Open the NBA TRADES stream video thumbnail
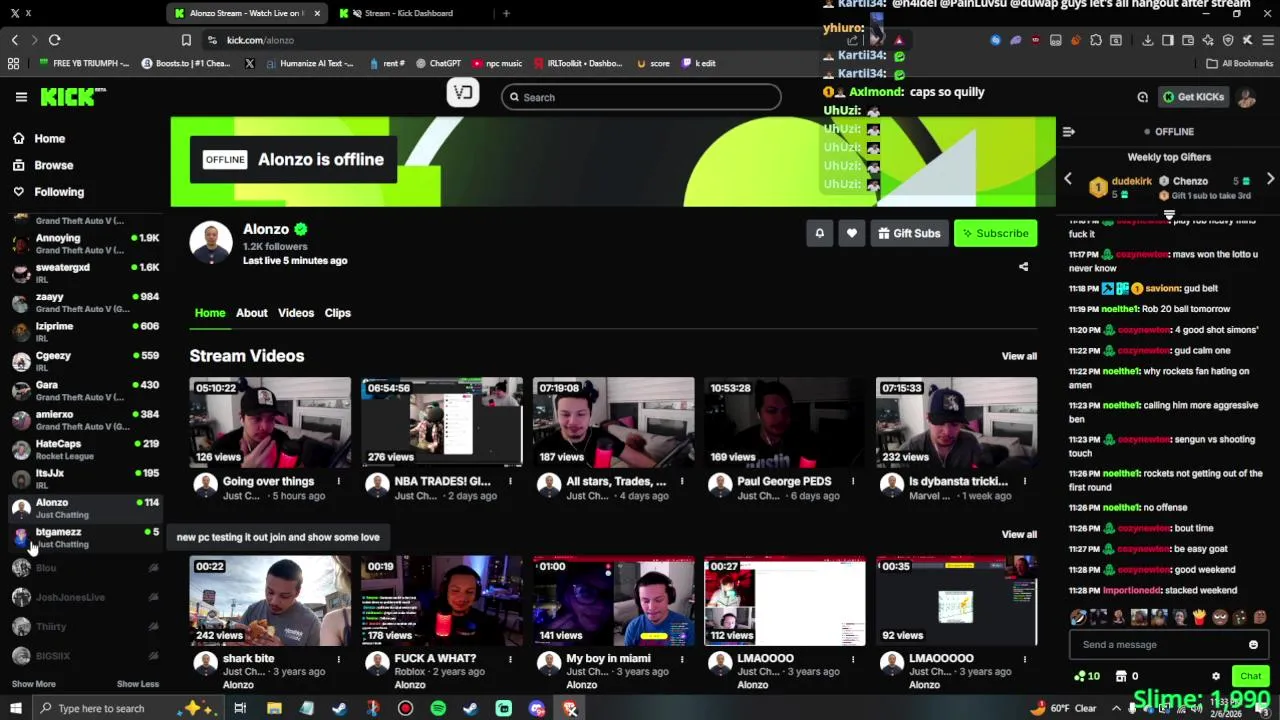Viewport: 1280px width, 720px height. pyautogui.click(x=442, y=422)
